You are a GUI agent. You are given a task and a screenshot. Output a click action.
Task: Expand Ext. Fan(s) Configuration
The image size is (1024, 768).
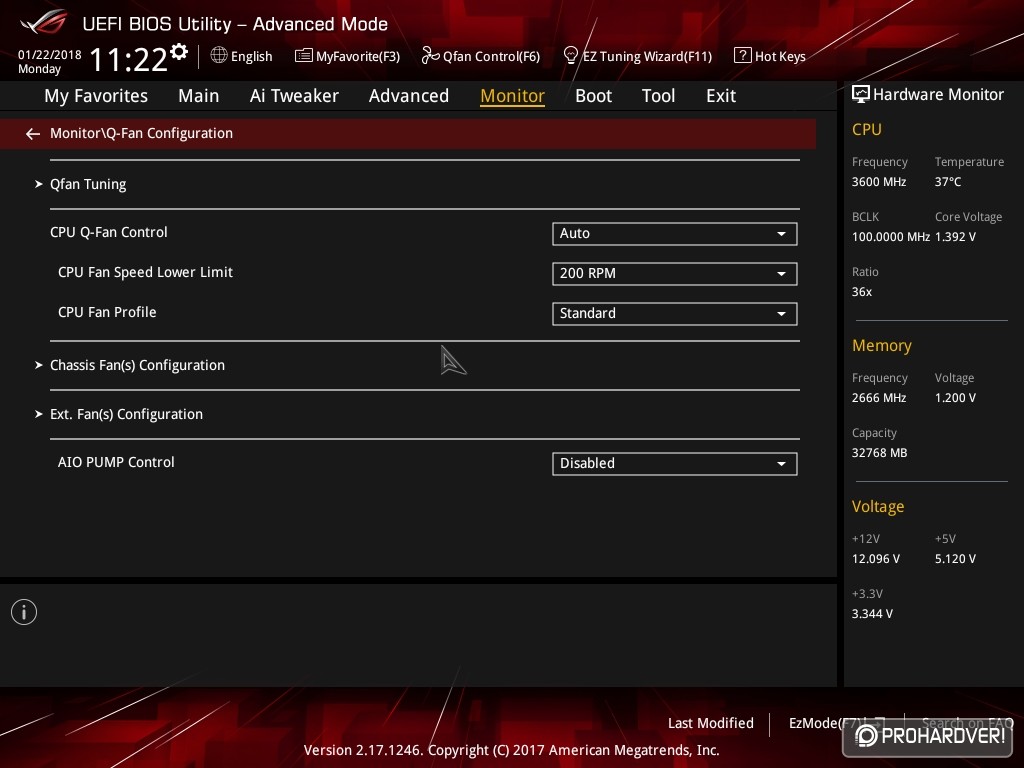tap(127, 414)
